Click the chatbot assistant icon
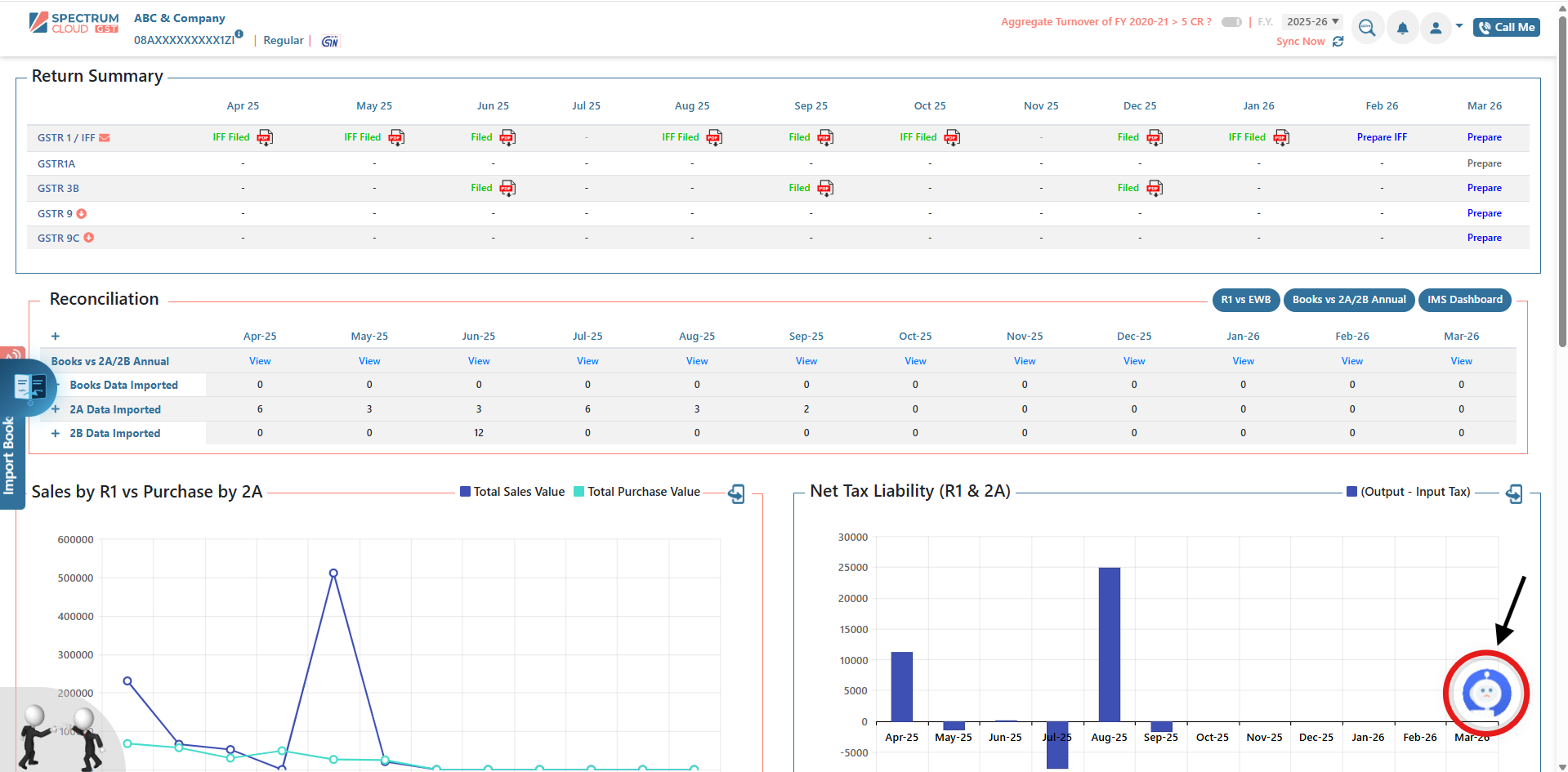This screenshot has width=1568, height=772. click(1485, 694)
